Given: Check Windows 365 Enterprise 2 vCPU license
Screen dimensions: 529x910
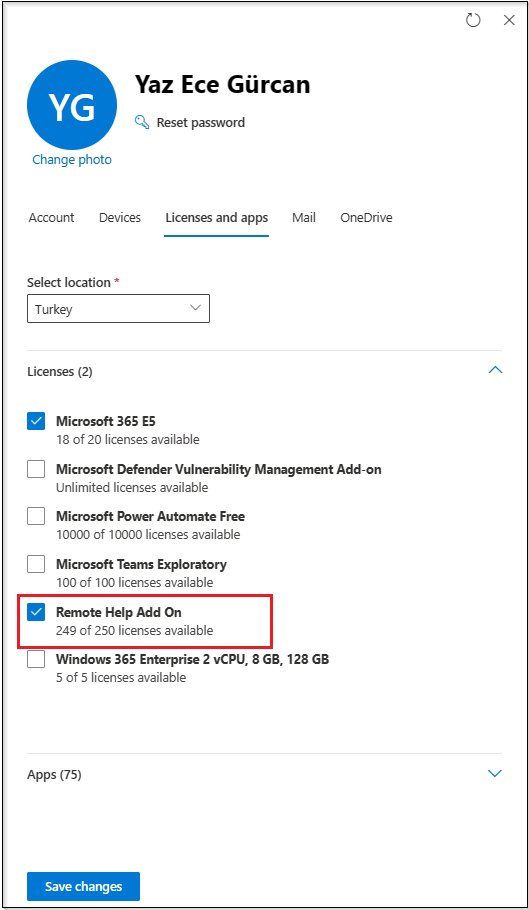Looking at the screenshot, I should (x=36, y=659).
